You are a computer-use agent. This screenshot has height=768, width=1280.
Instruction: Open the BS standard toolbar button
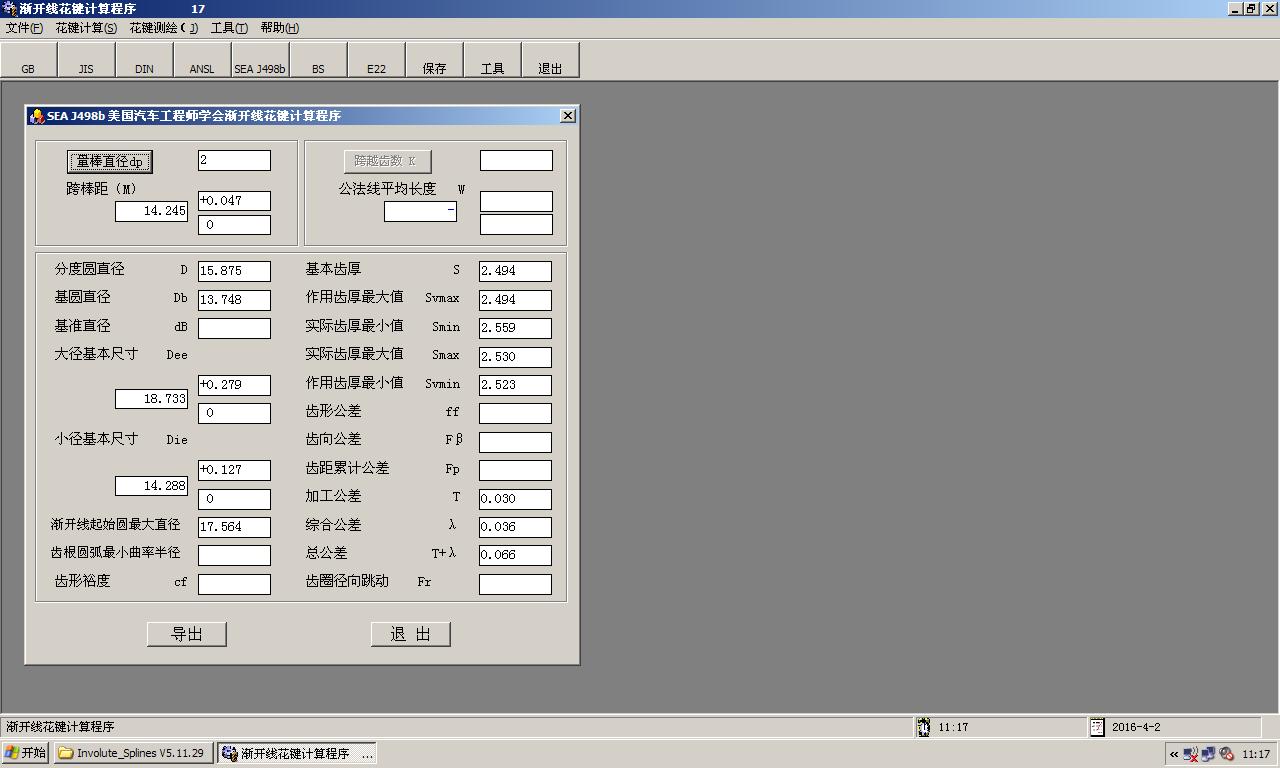click(319, 60)
